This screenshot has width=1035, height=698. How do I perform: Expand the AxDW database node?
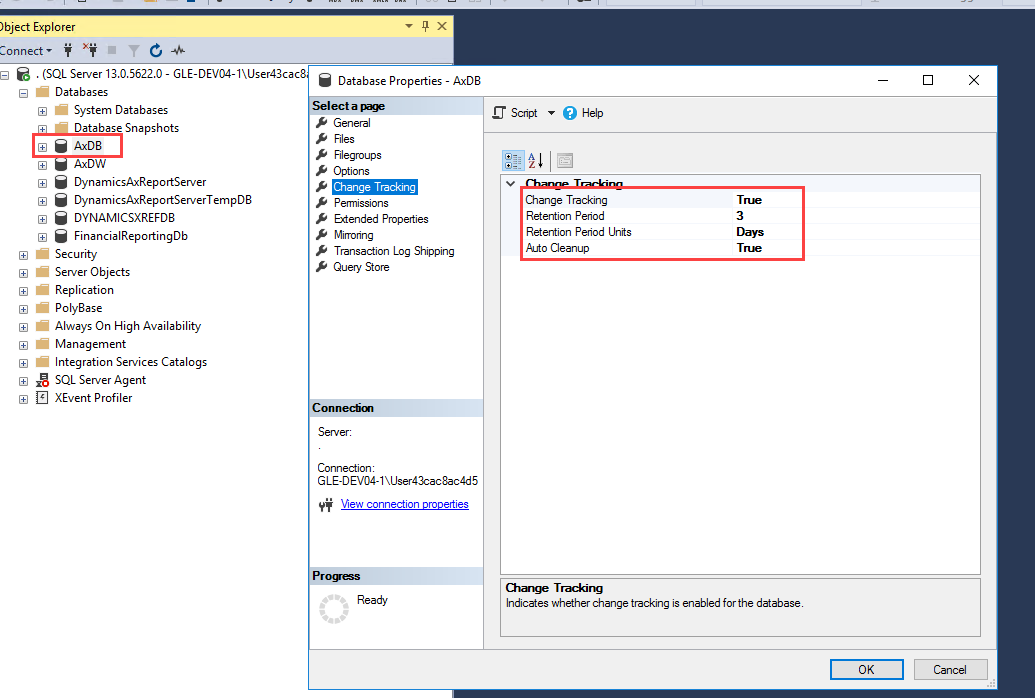click(x=42, y=165)
